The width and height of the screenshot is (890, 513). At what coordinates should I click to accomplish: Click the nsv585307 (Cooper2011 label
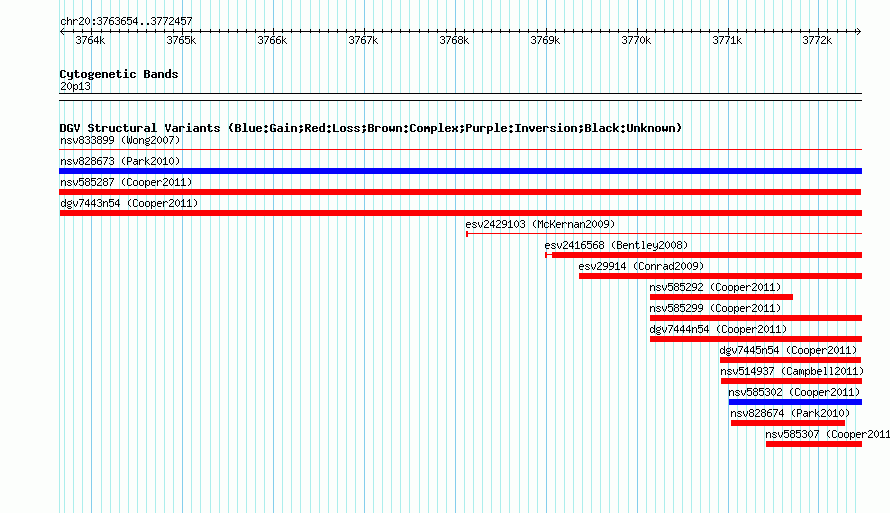point(828,434)
